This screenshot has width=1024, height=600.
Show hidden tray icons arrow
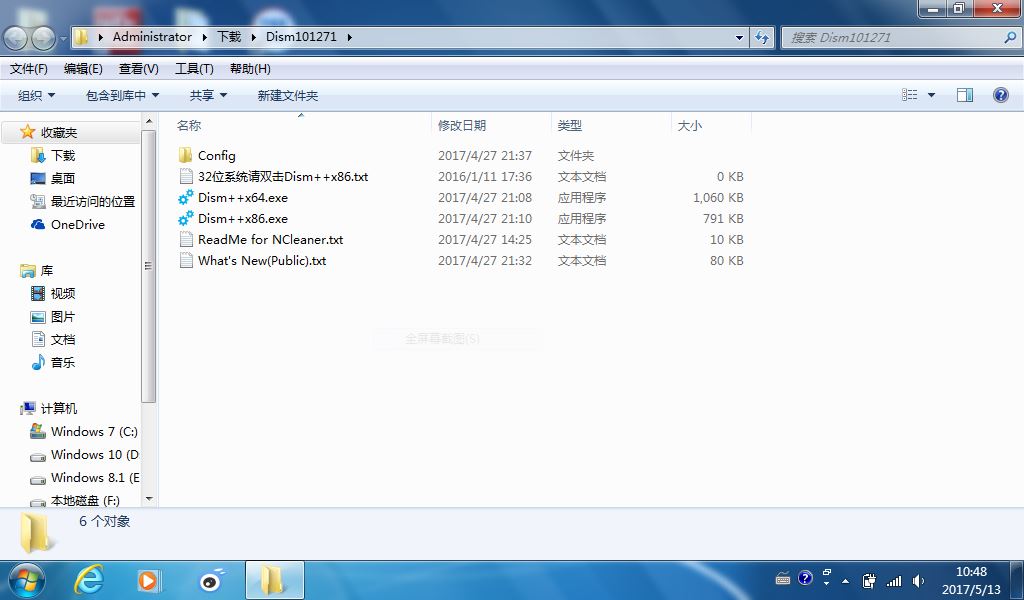point(846,580)
